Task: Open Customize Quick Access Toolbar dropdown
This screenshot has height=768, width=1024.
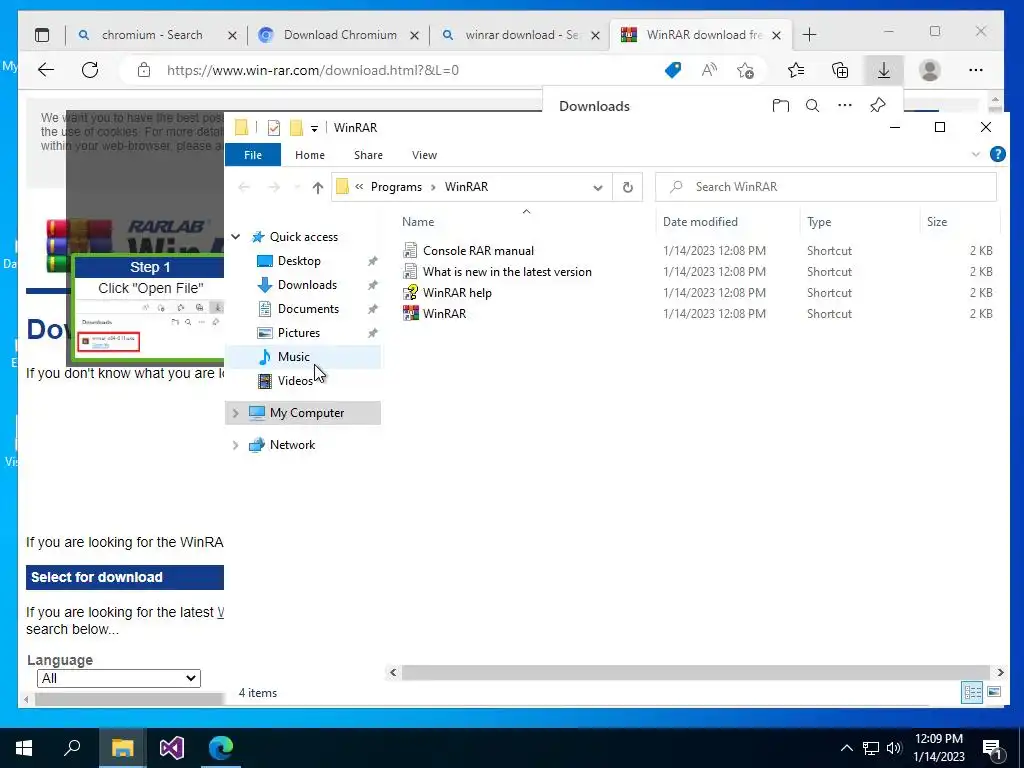Action: pyautogui.click(x=314, y=128)
